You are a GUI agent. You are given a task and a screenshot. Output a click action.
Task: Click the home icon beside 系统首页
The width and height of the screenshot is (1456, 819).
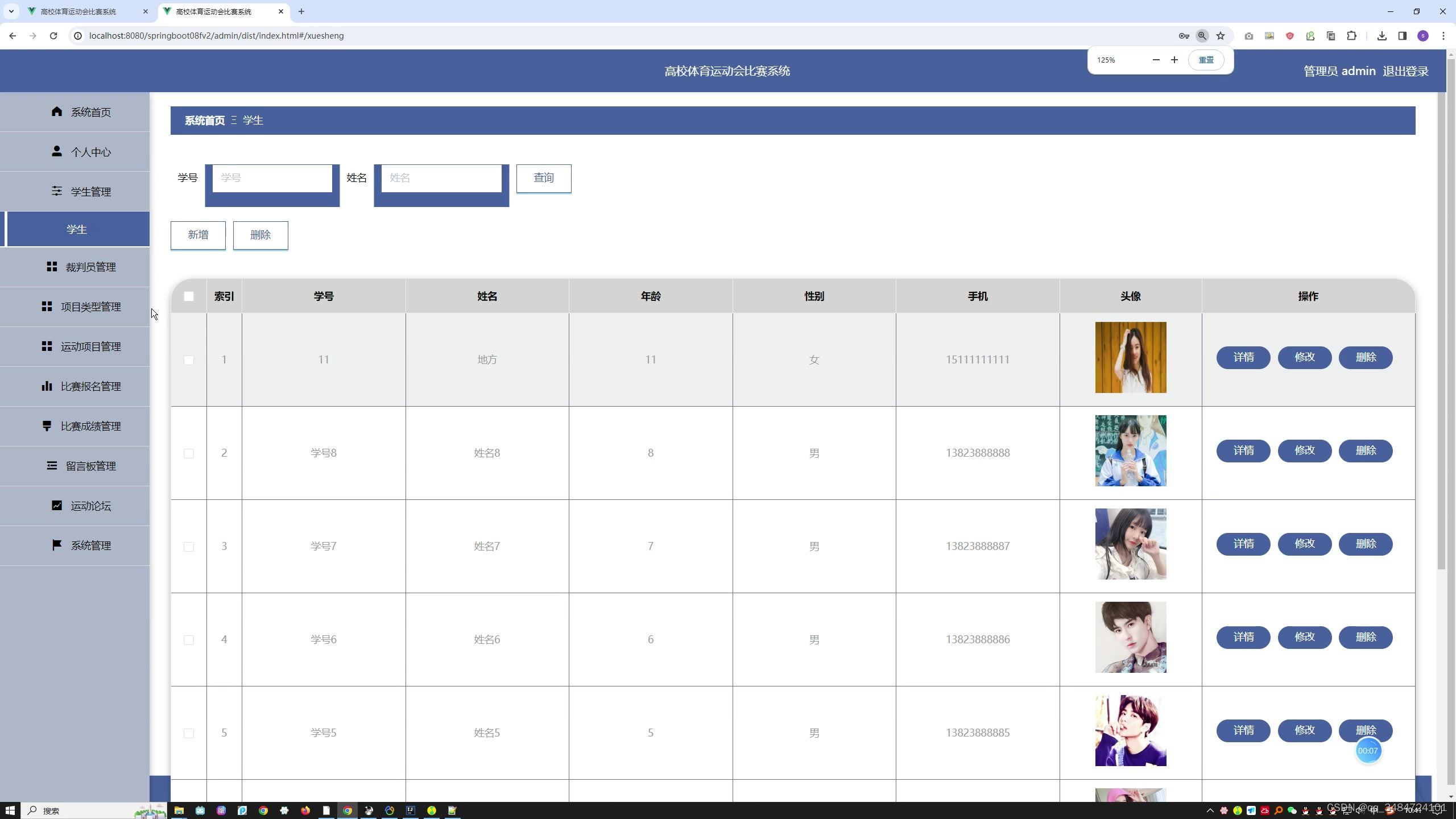pyautogui.click(x=56, y=111)
